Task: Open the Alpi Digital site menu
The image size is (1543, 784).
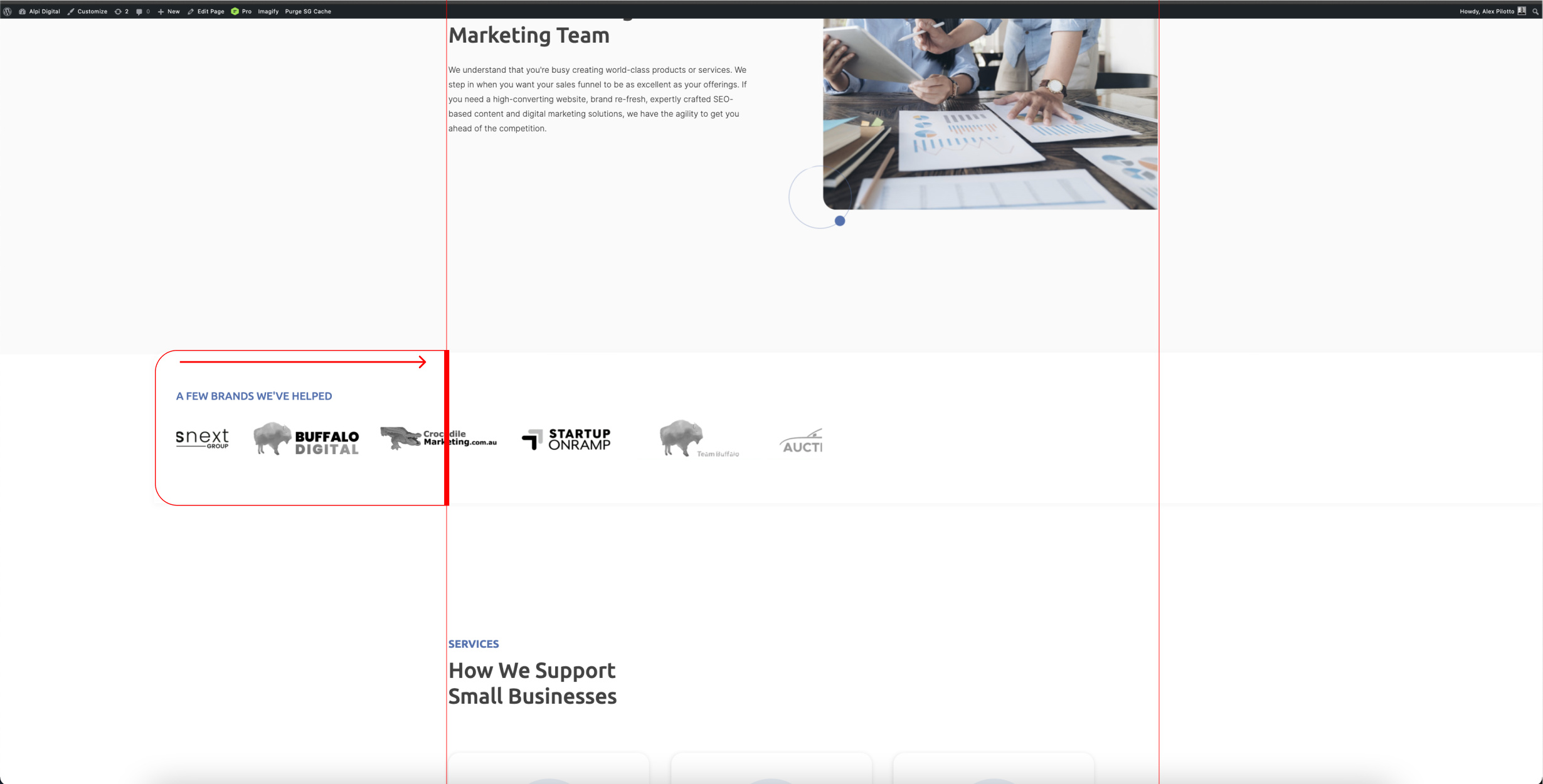Action: (40, 11)
